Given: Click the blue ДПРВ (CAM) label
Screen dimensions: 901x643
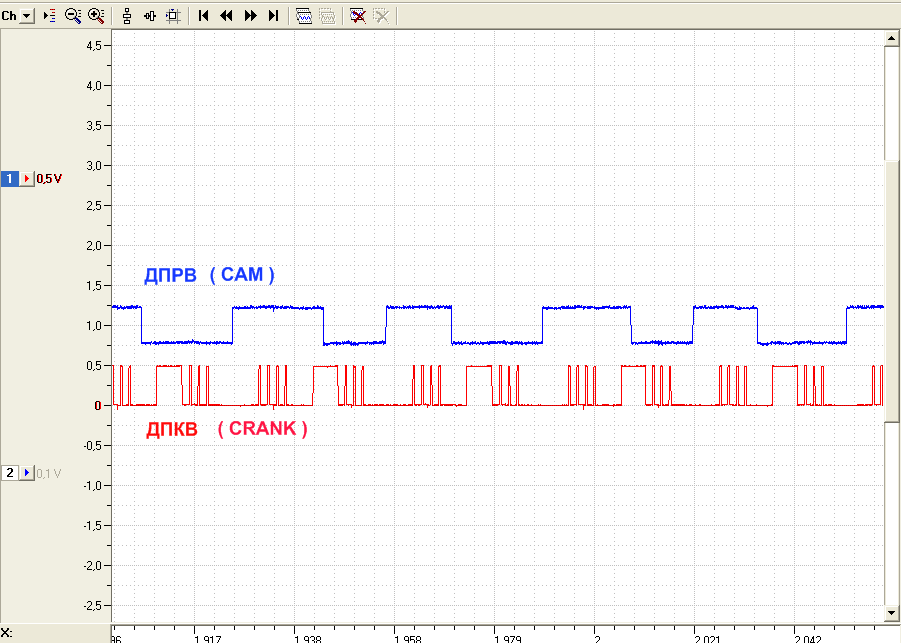Looking at the screenshot, I should (209, 275).
